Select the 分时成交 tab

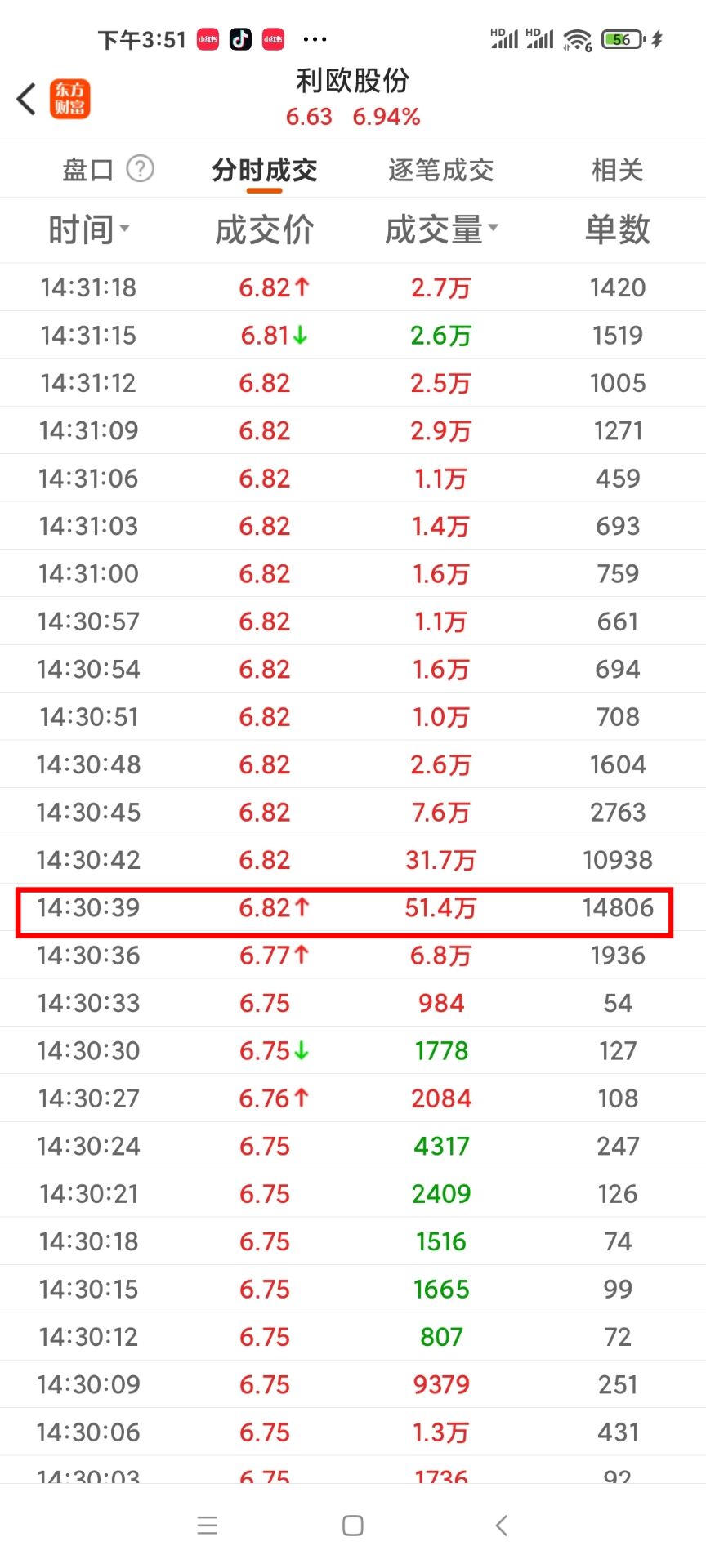click(x=265, y=170)
